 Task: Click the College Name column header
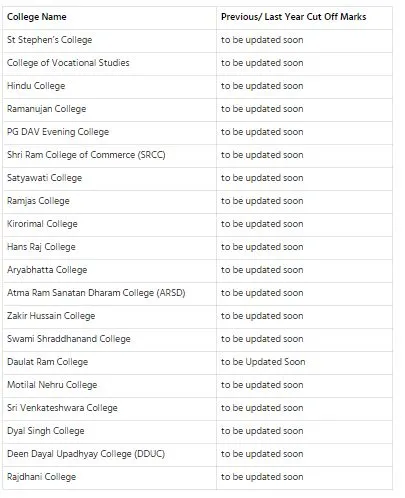pyautogui.click(x=37, y=17)
